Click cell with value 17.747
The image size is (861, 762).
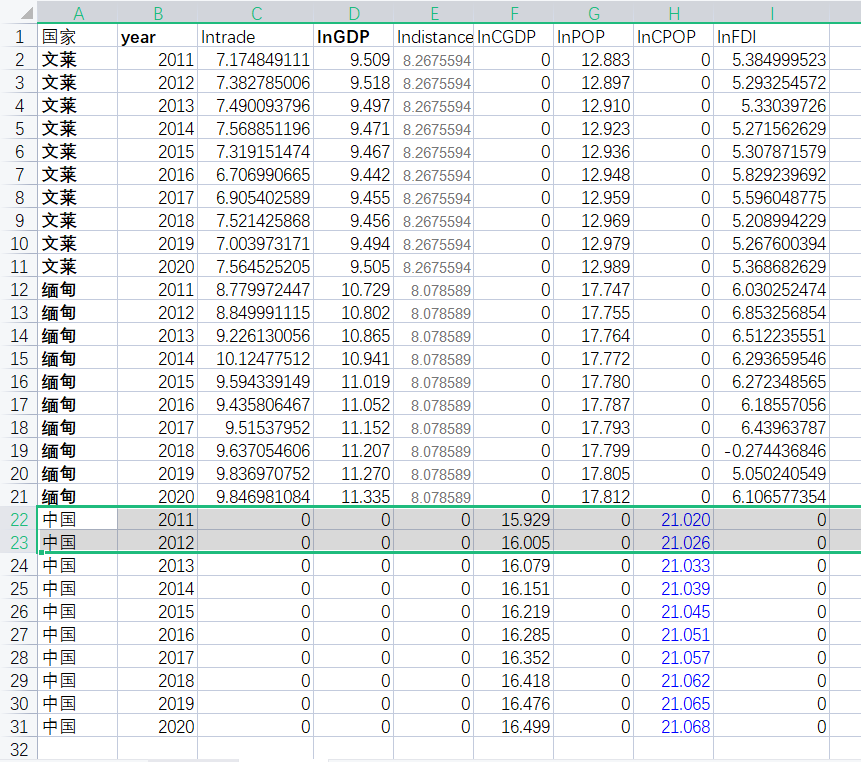click(594, 289)
